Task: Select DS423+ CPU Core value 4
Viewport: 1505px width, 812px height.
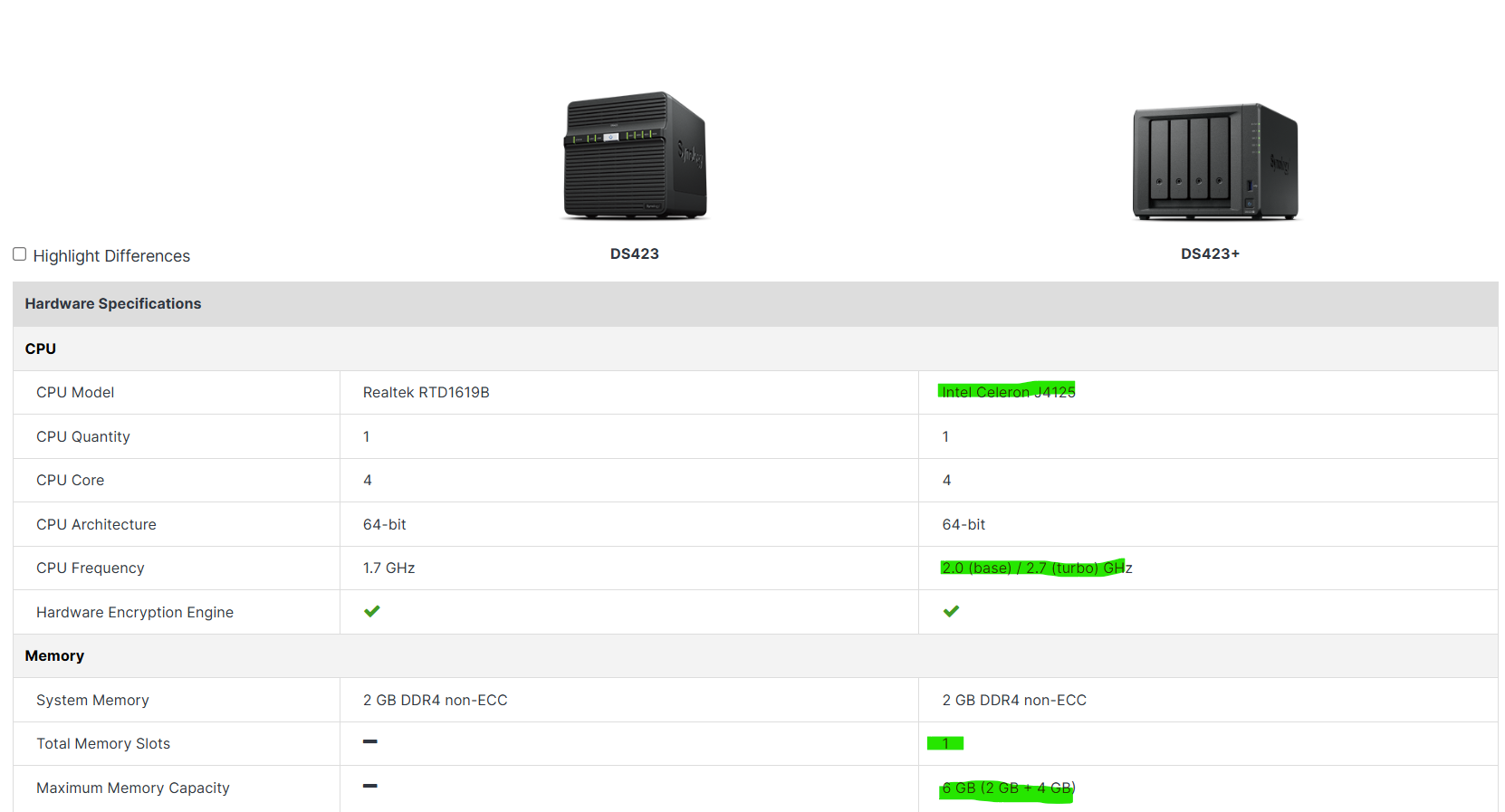Action: click(947, 481)
